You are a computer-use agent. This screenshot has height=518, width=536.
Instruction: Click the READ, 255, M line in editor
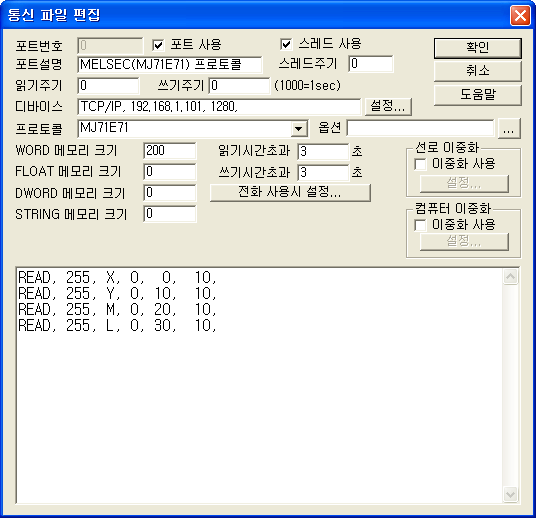coord(117,309)
